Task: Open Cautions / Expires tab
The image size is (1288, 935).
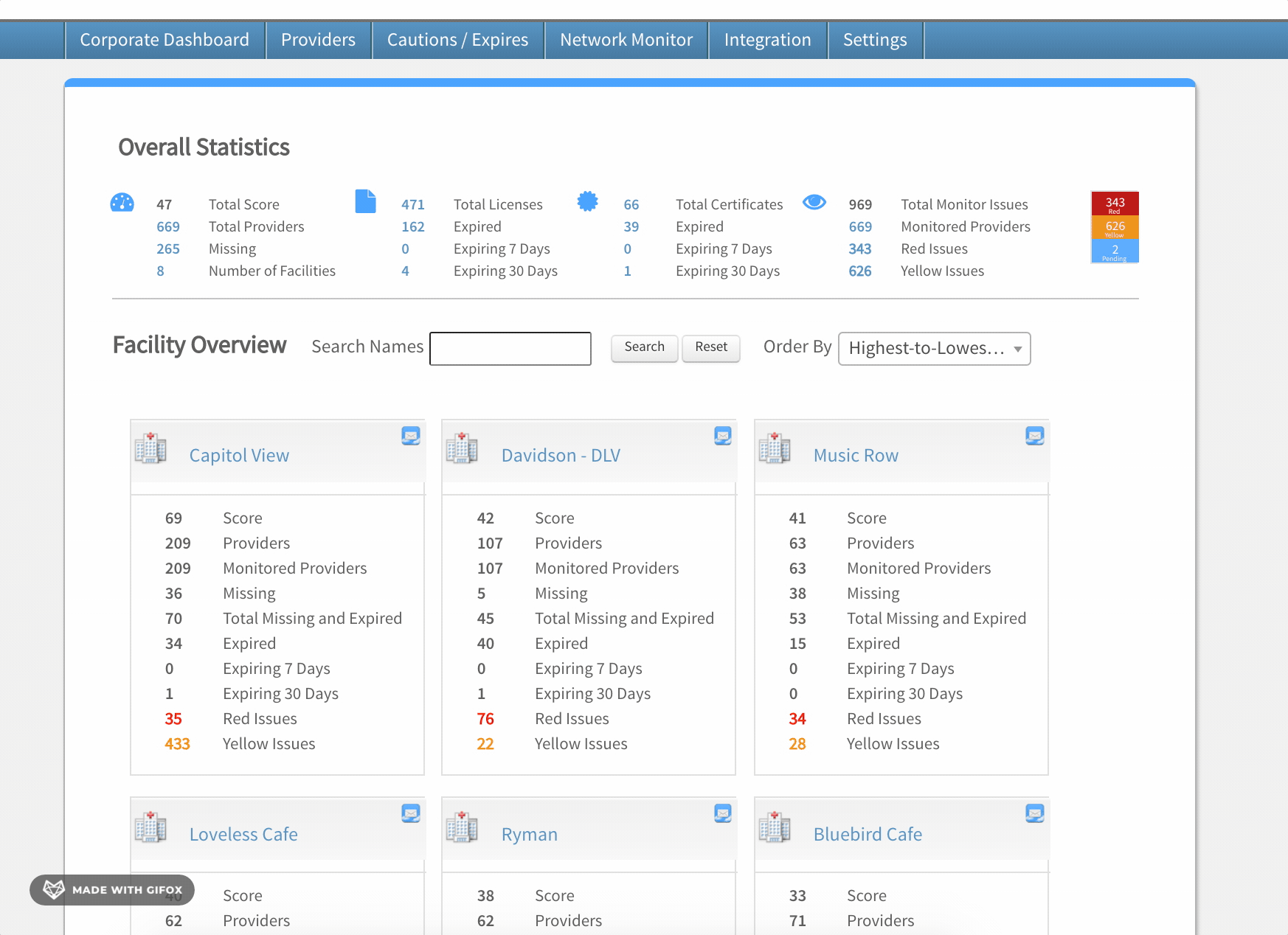Action: click(x=457, y=40)
